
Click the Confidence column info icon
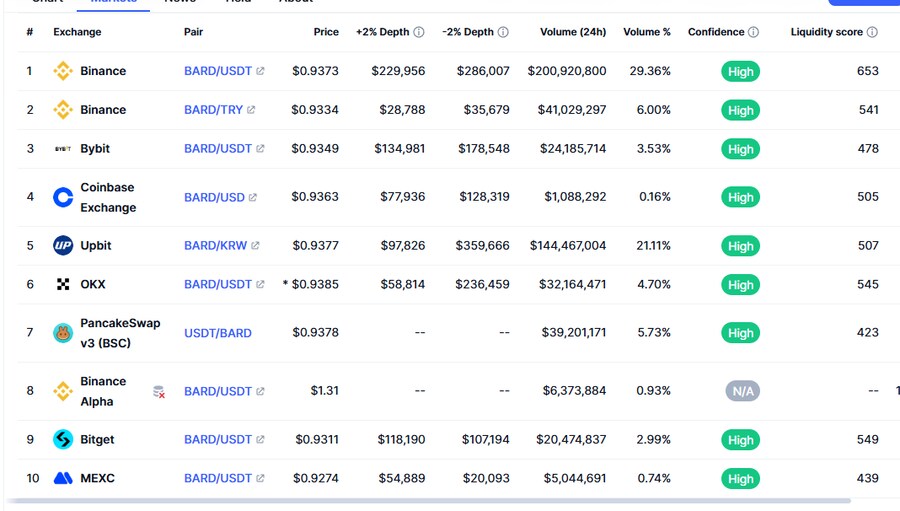pos(753,32)
